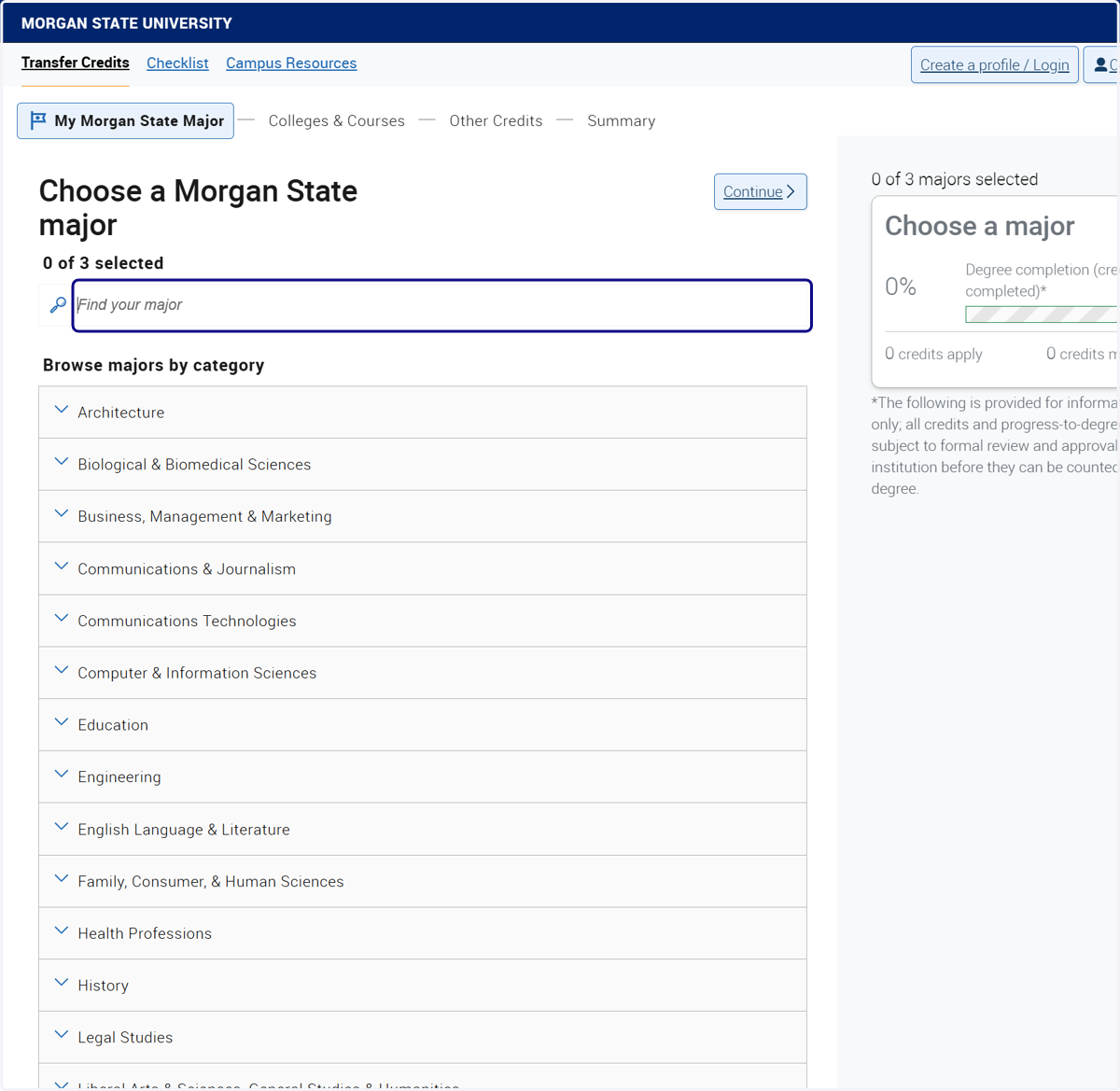Go to the Colleges & Courses step
This screenshot has width=1120, height=1091.
337,120
